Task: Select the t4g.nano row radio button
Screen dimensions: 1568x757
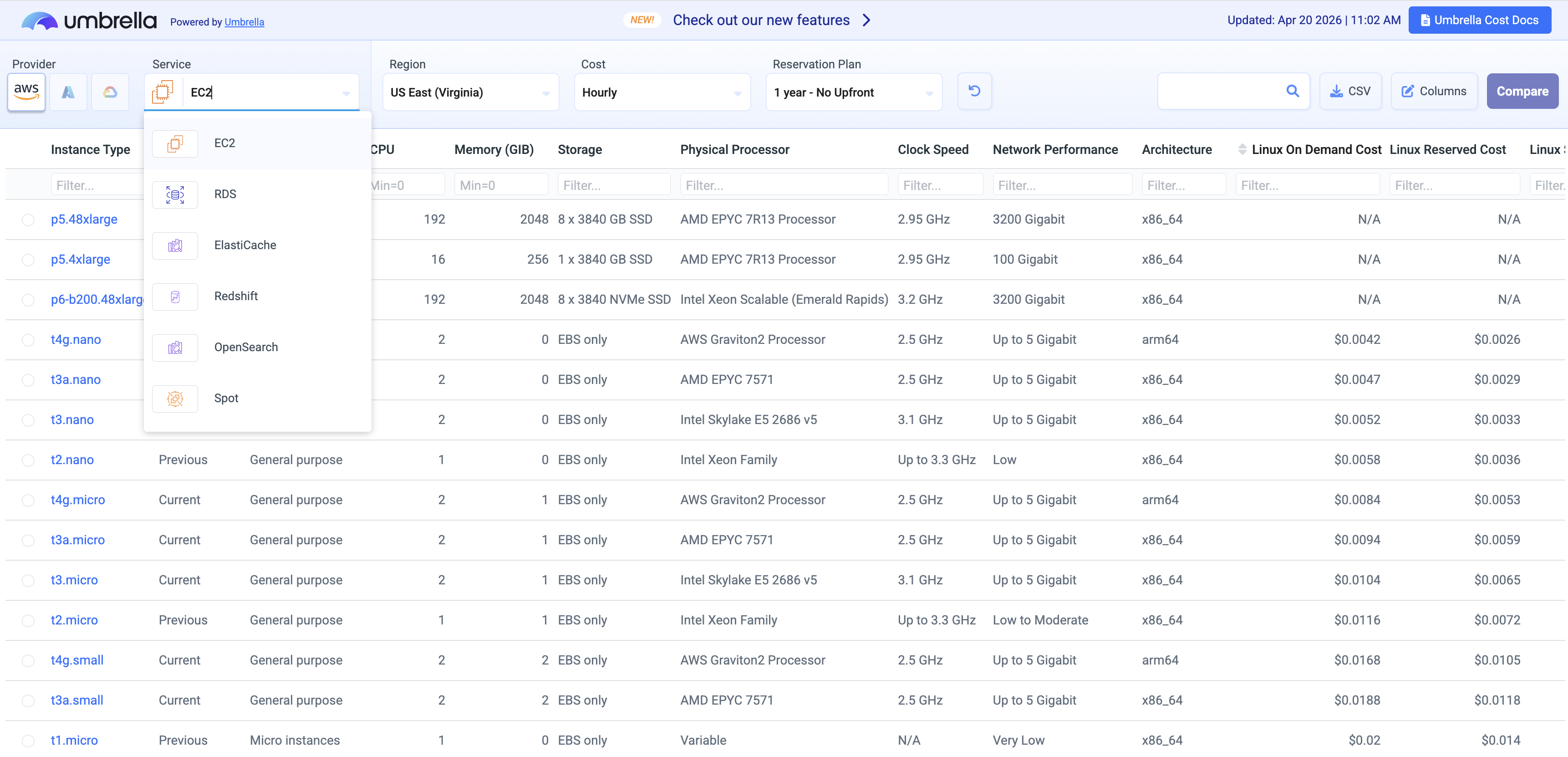Action: pyautogui.click(x=28, y=340)
